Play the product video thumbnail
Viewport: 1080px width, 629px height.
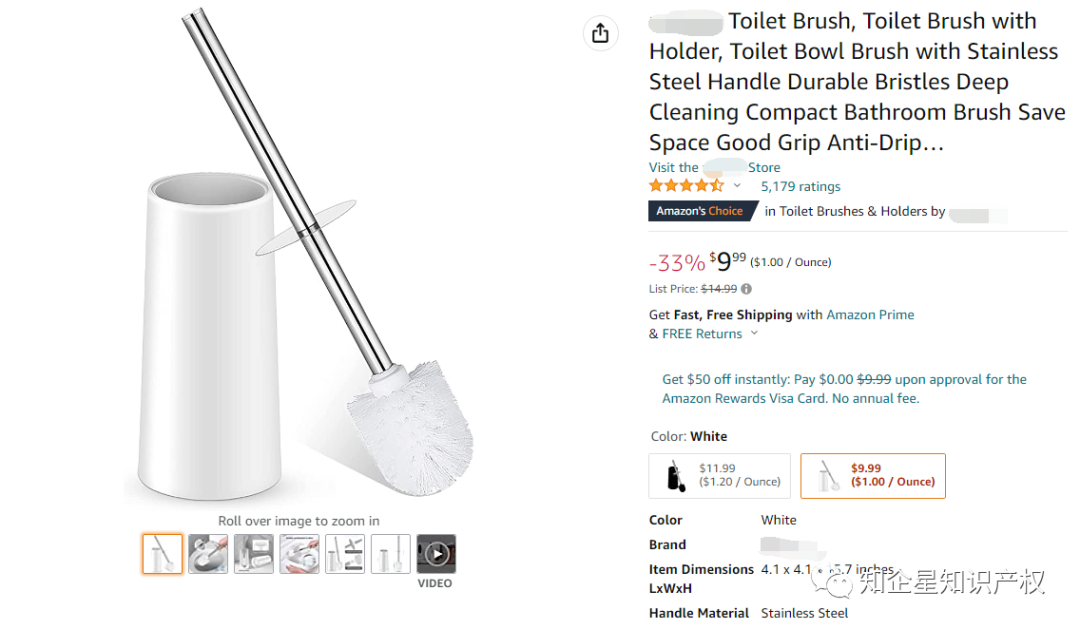point(436,554)
